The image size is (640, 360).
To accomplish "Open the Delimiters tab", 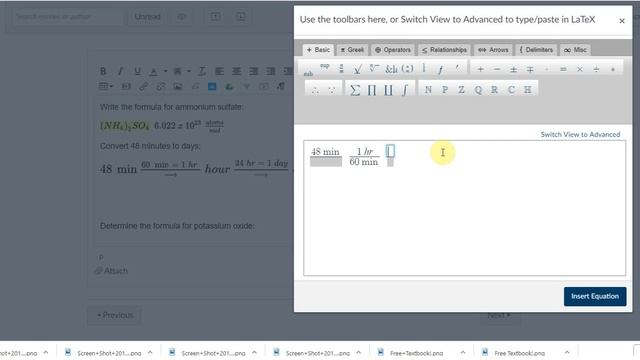I will point(536,50).
